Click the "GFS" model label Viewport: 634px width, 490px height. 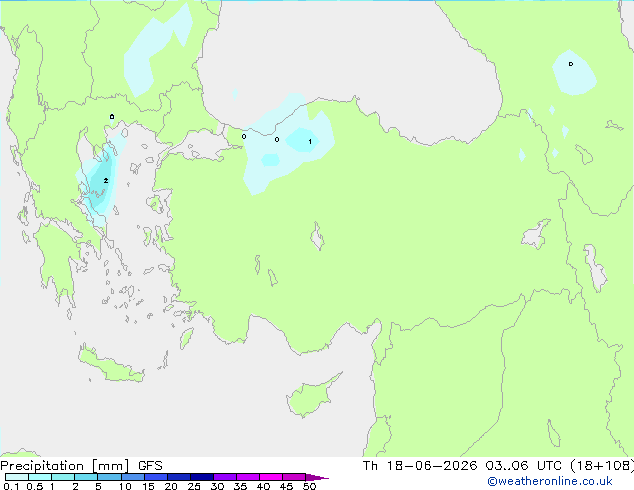coord(150,466)
